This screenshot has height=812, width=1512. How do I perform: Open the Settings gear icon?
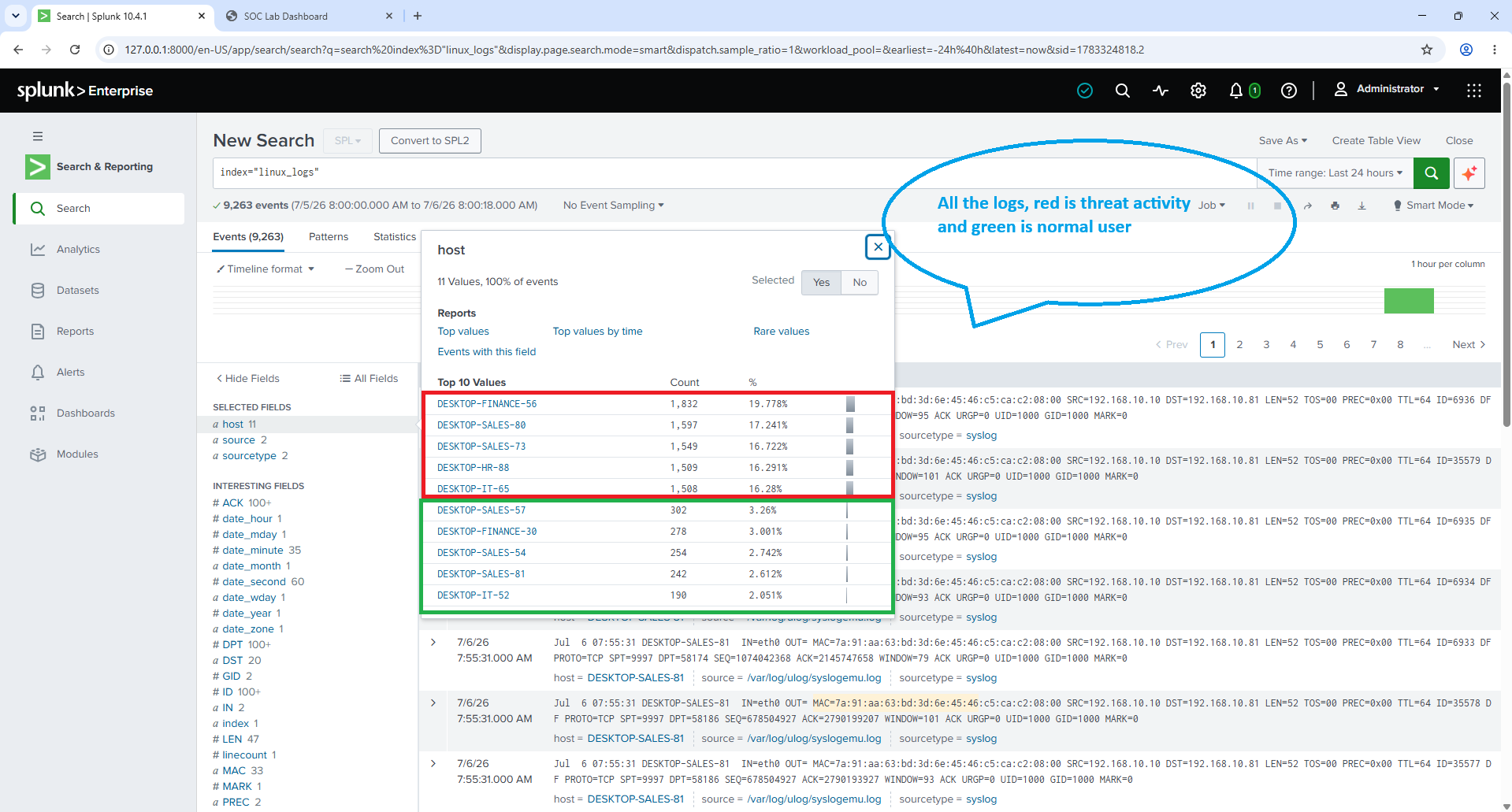pos(1198,91)
